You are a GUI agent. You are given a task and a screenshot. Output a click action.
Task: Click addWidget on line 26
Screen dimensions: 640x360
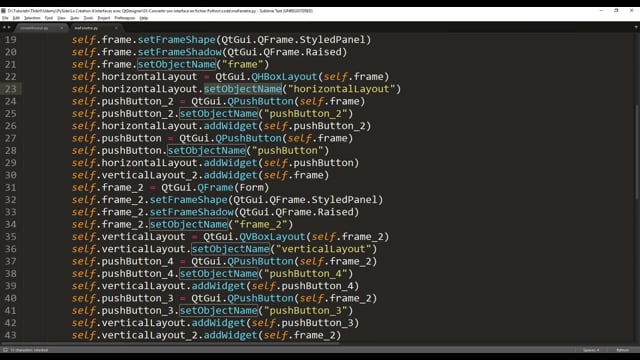coord(231,126)
